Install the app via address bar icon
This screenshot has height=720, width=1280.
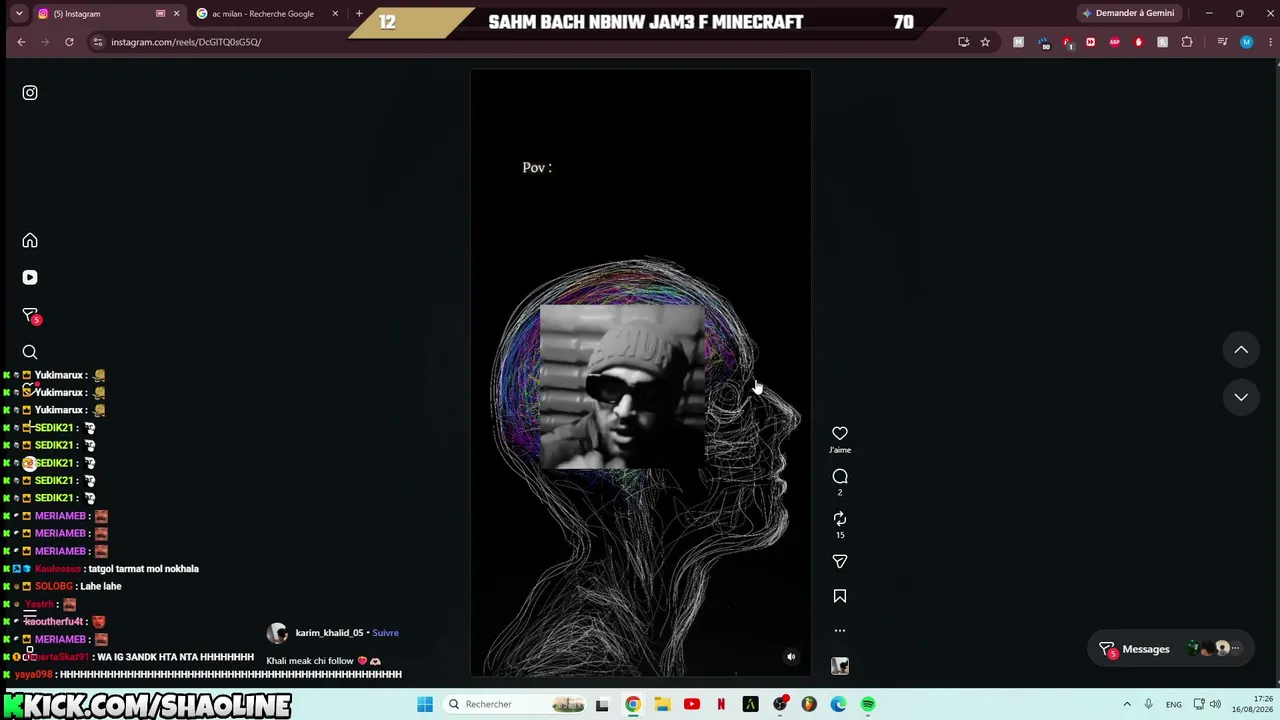pos(963,42)
